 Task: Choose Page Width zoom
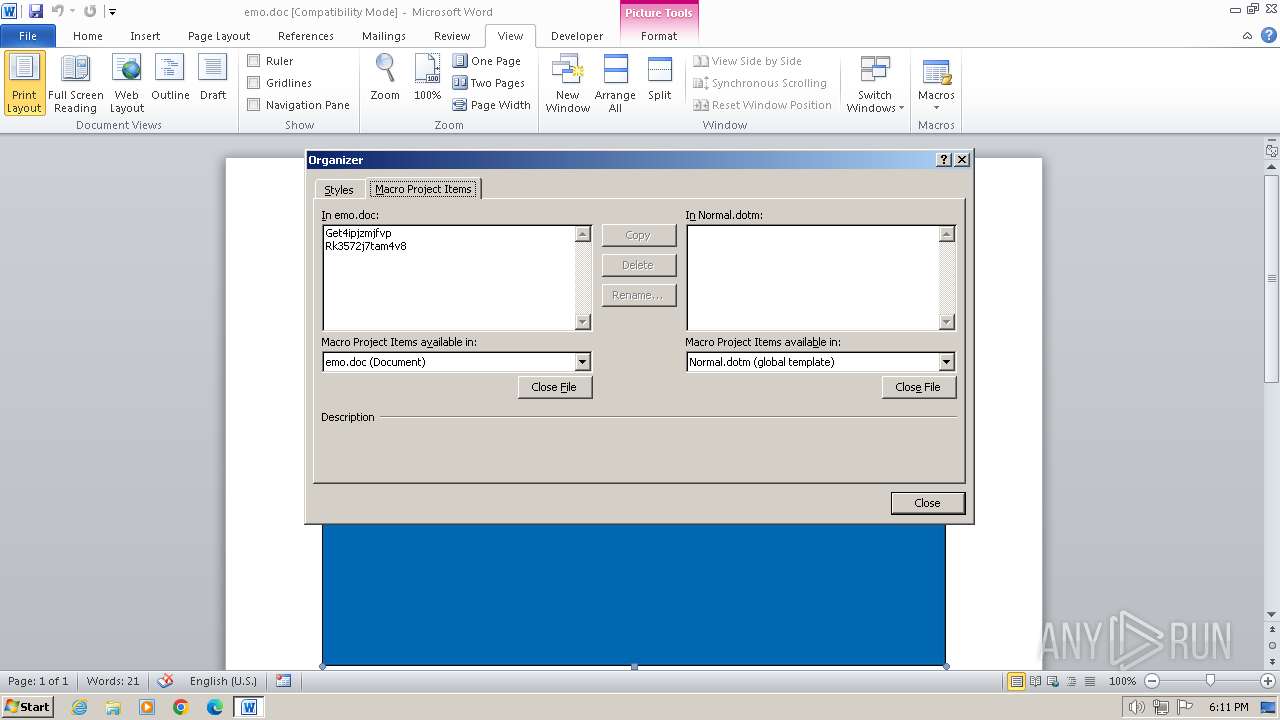tap(491, 105)
